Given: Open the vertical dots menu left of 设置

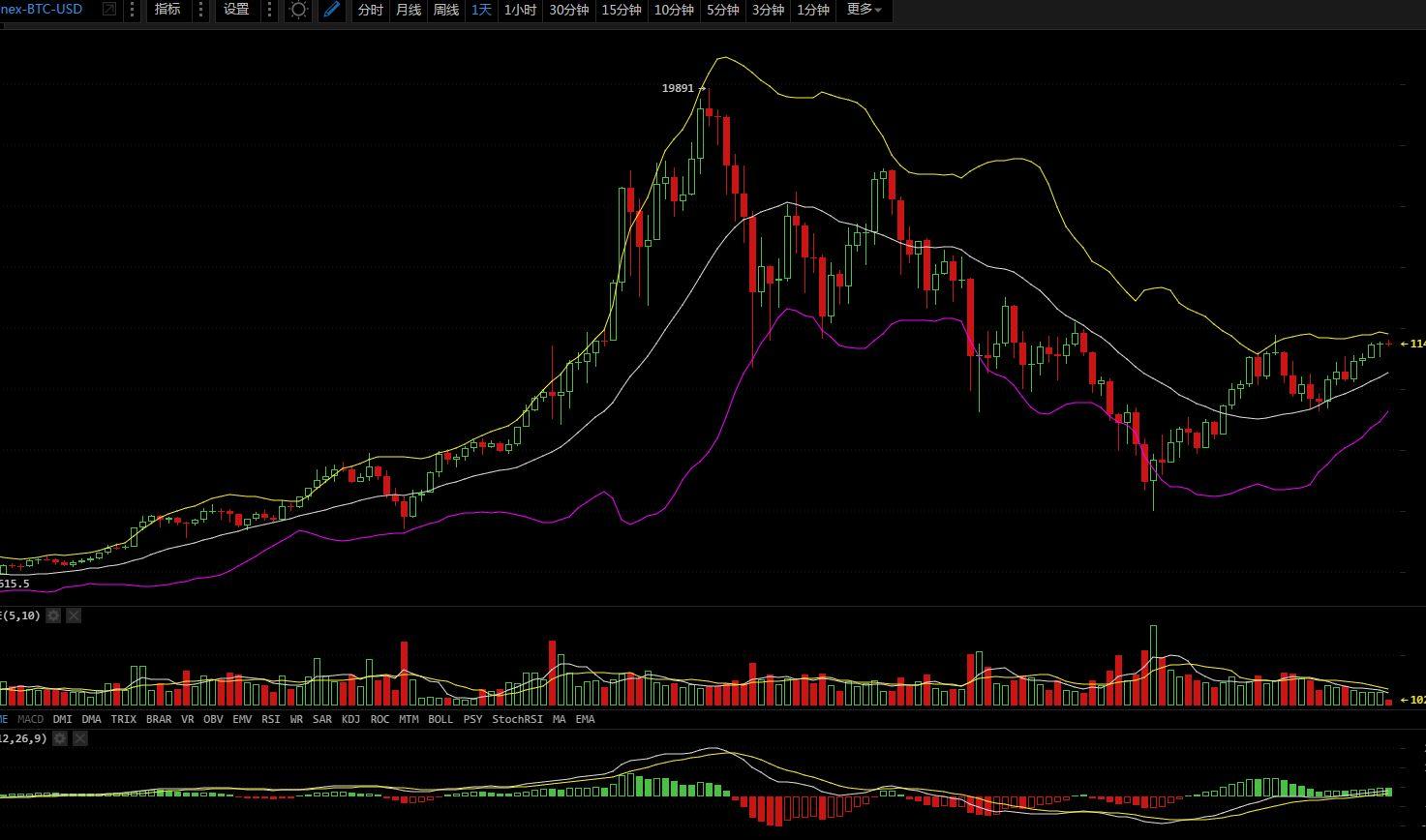Looking at the screenshot, I should coord(201,10).
